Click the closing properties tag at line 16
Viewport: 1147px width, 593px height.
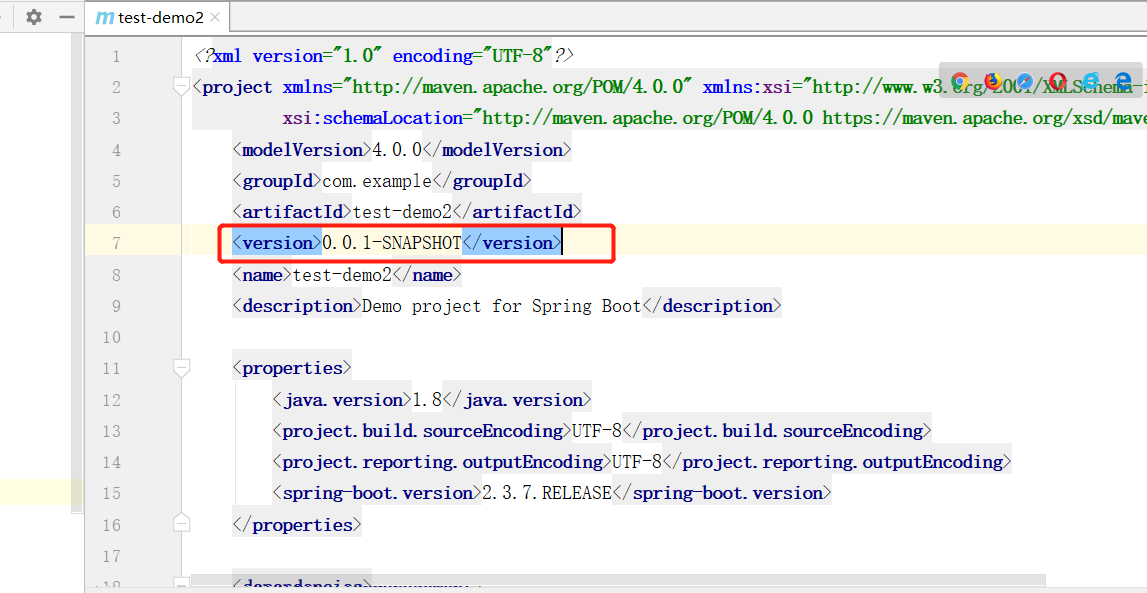tap(297, 524)
